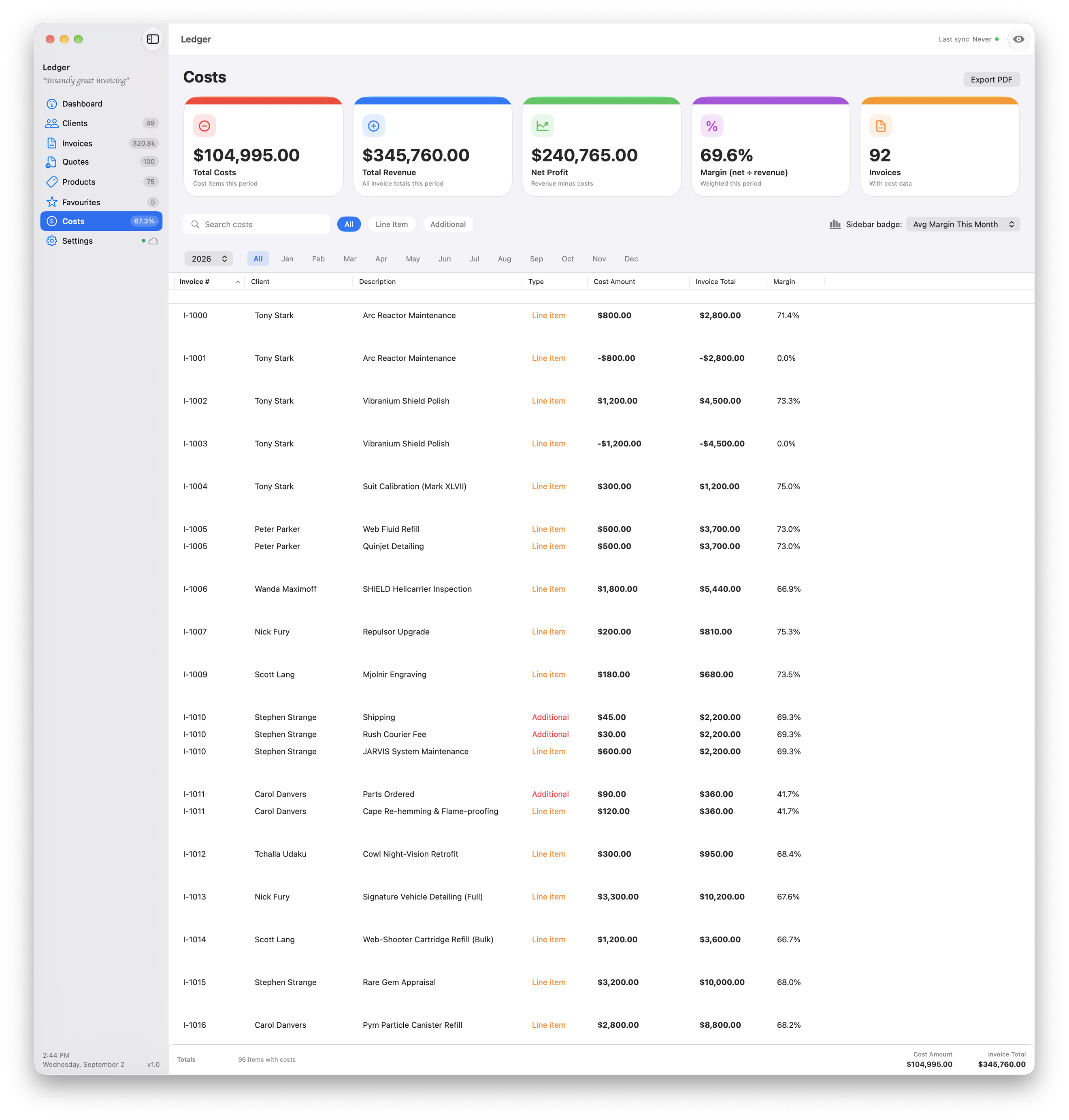Go to Invoices in sidebar
Image resolution: width=1069 pixels, height=1120 pixels.
point(101,143)
